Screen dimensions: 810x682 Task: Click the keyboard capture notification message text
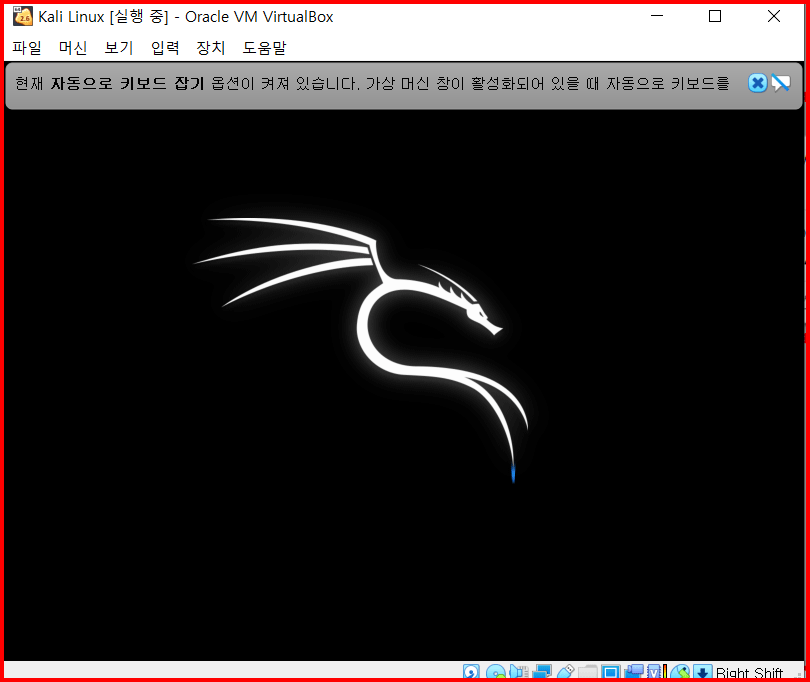(x=372, y=83)
